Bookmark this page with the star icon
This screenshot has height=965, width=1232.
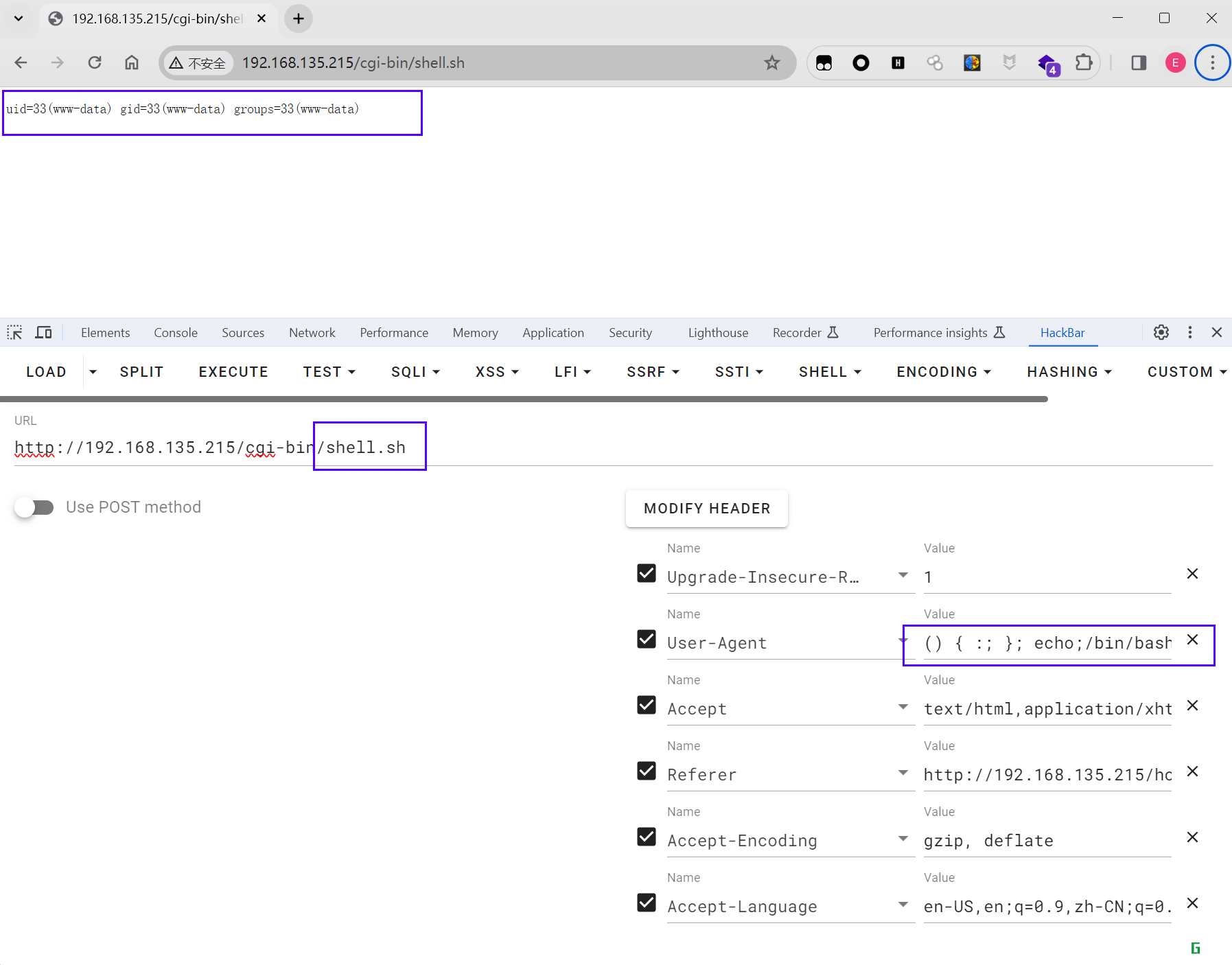[772, 62]
